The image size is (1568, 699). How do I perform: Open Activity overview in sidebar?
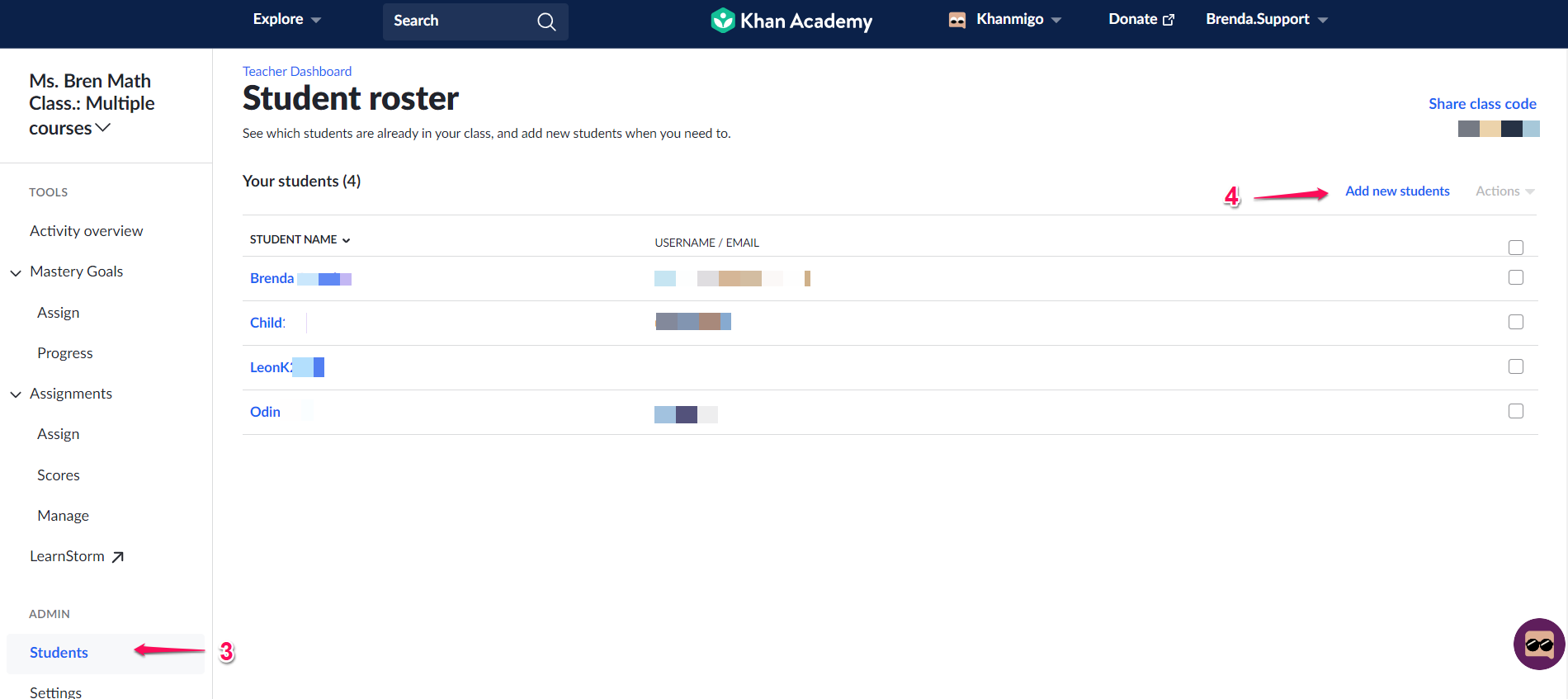tap(87, 231)
